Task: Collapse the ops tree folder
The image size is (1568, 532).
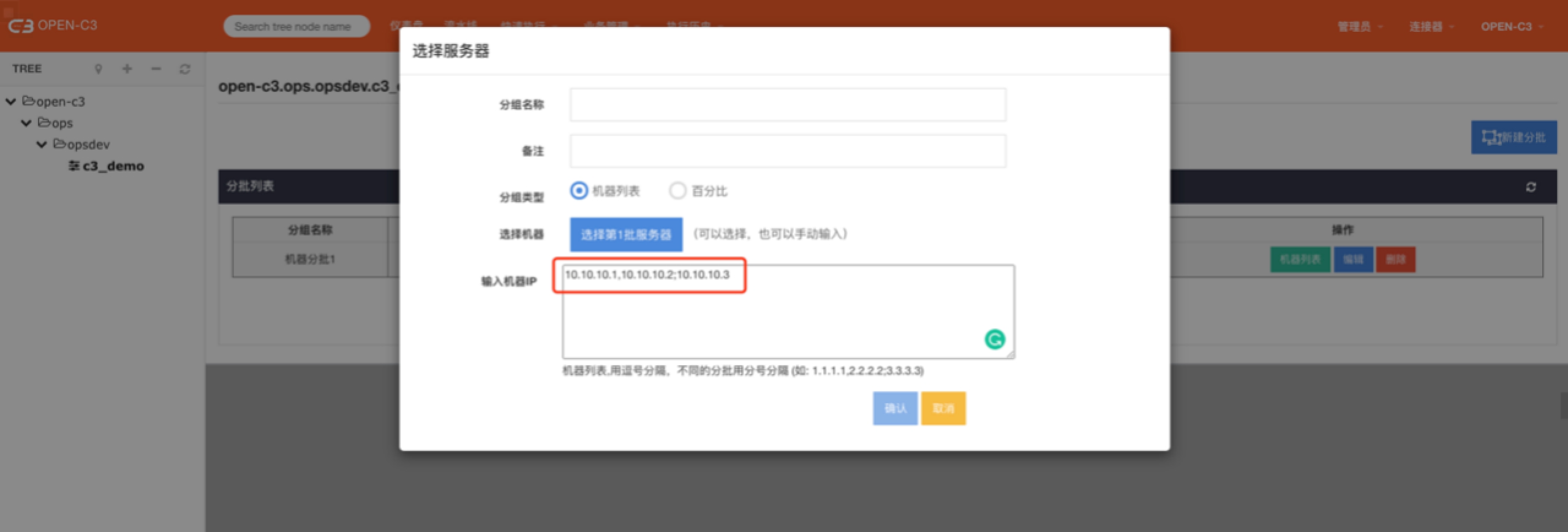Action: [26, 123]
